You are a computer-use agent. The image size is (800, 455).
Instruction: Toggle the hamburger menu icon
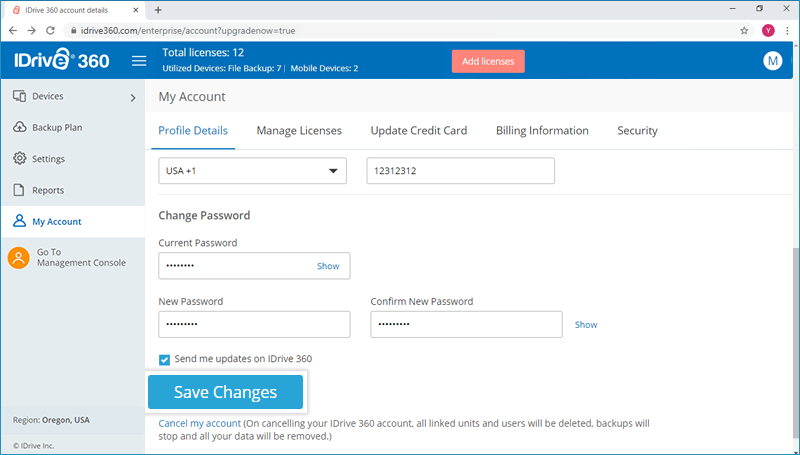coord(139,61)
